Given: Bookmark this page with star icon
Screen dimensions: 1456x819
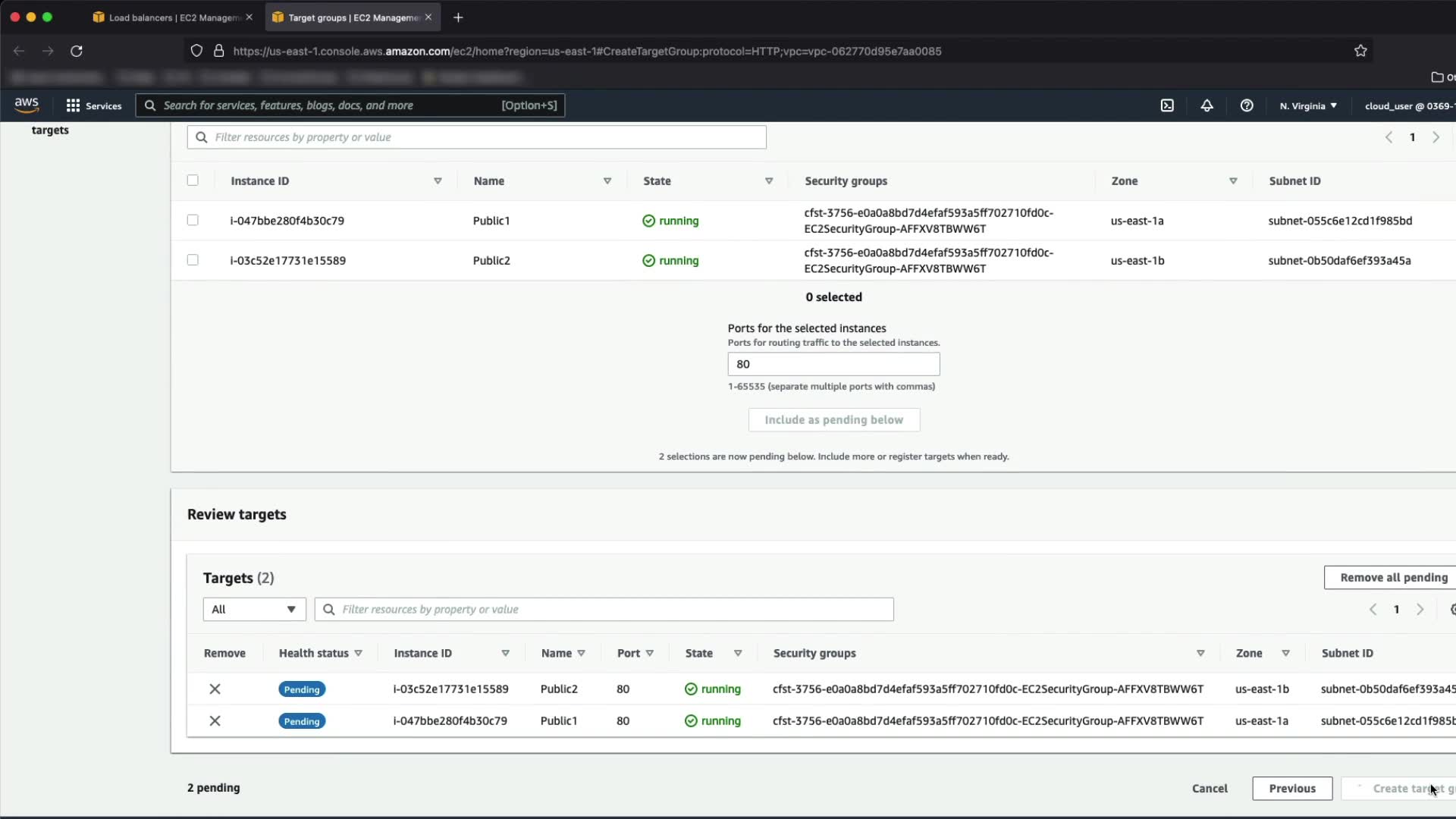Looking at the screenshot, I should pyautogui.click(x=1360, y=51).
